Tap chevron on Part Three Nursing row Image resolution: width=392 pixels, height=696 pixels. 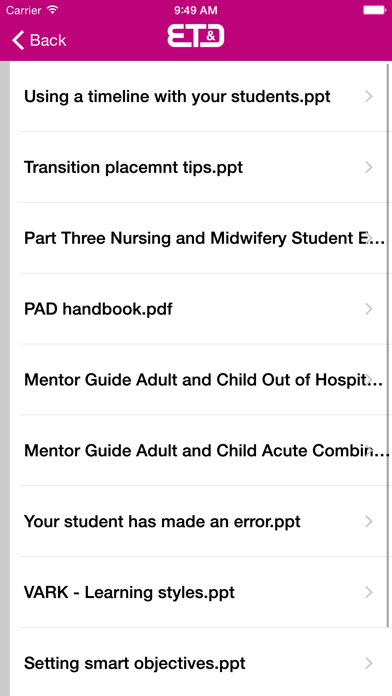368,238
